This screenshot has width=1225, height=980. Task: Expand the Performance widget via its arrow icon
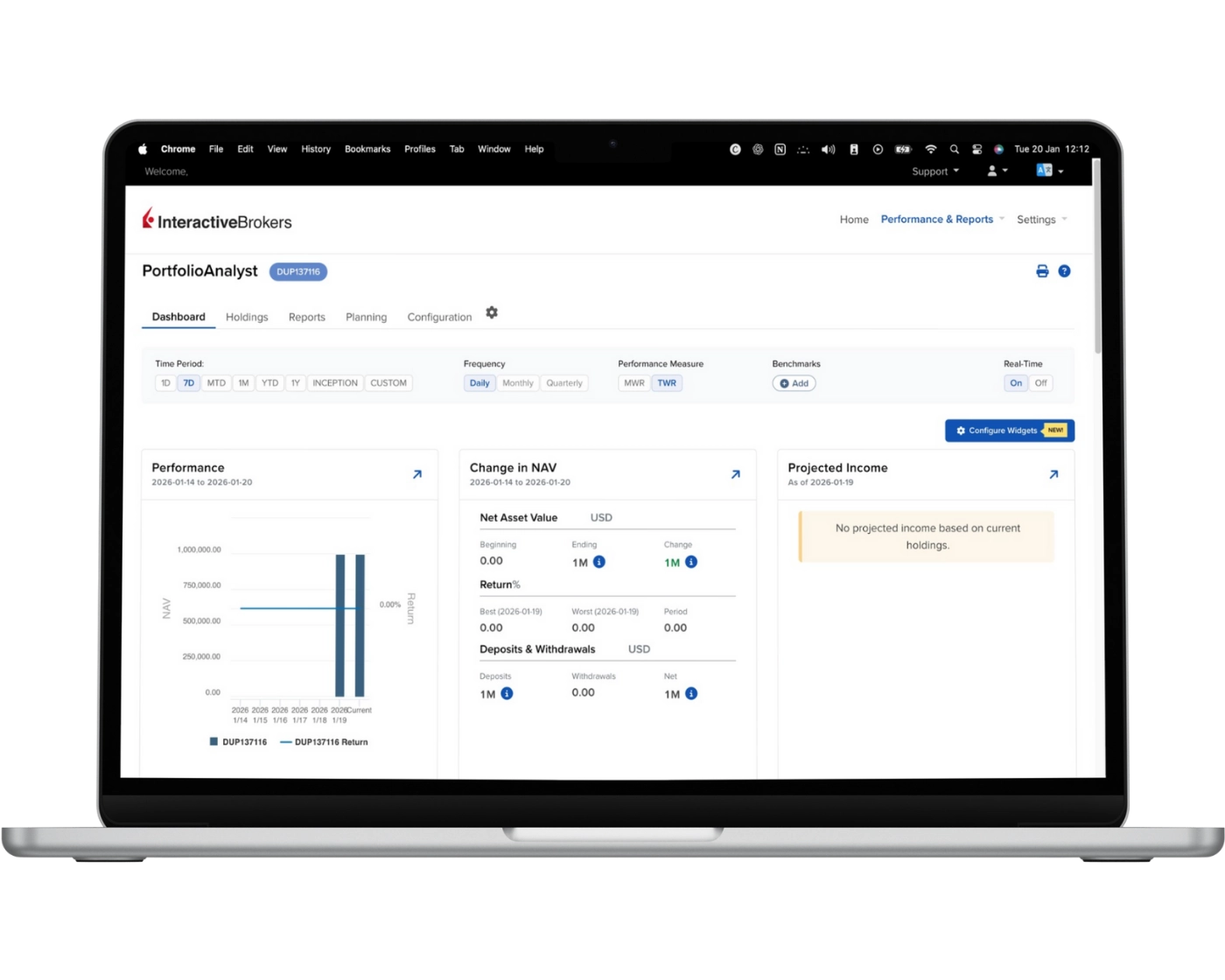[417, 474]
